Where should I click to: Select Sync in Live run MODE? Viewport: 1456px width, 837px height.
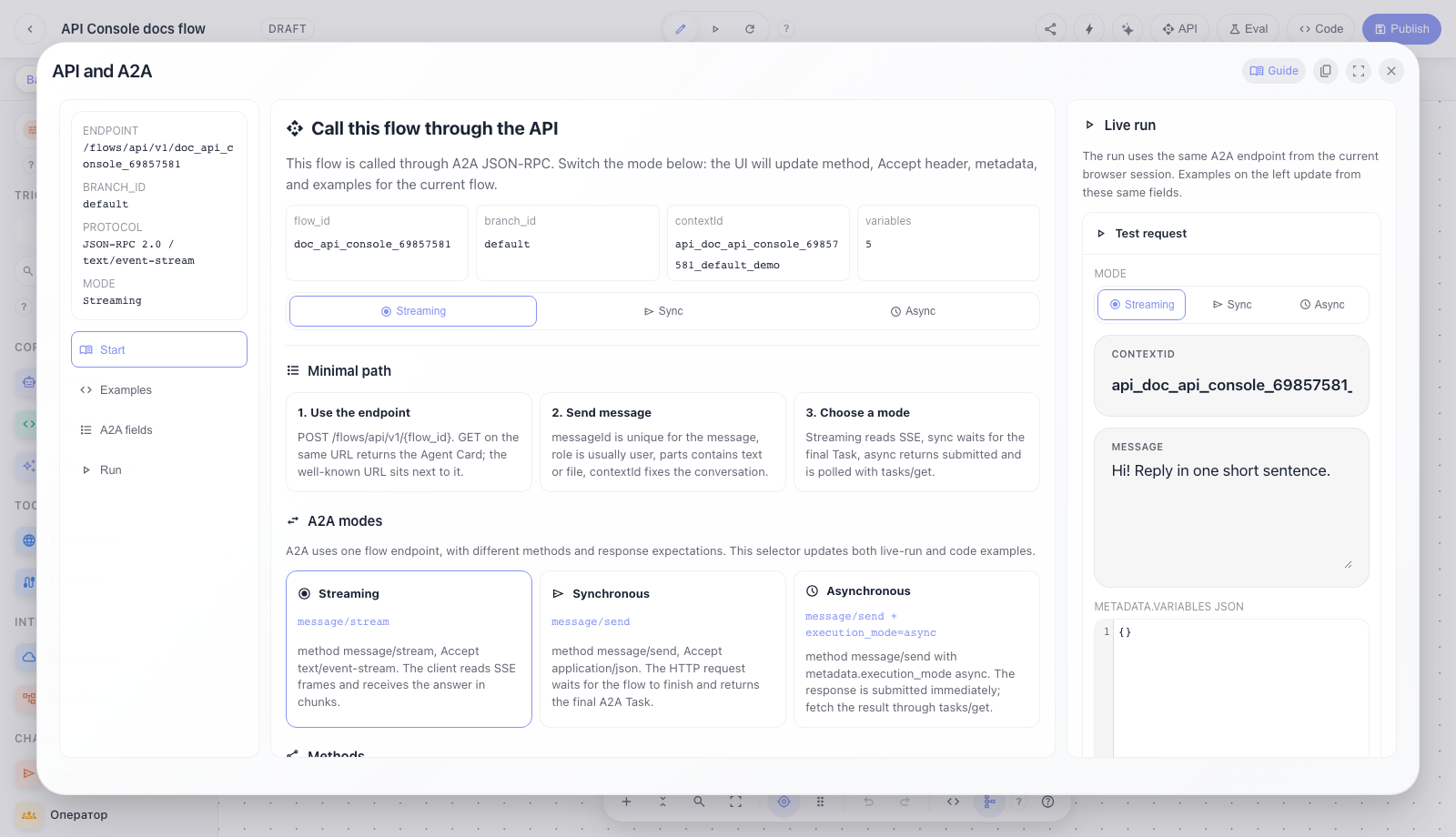(x=1232, y=305)
